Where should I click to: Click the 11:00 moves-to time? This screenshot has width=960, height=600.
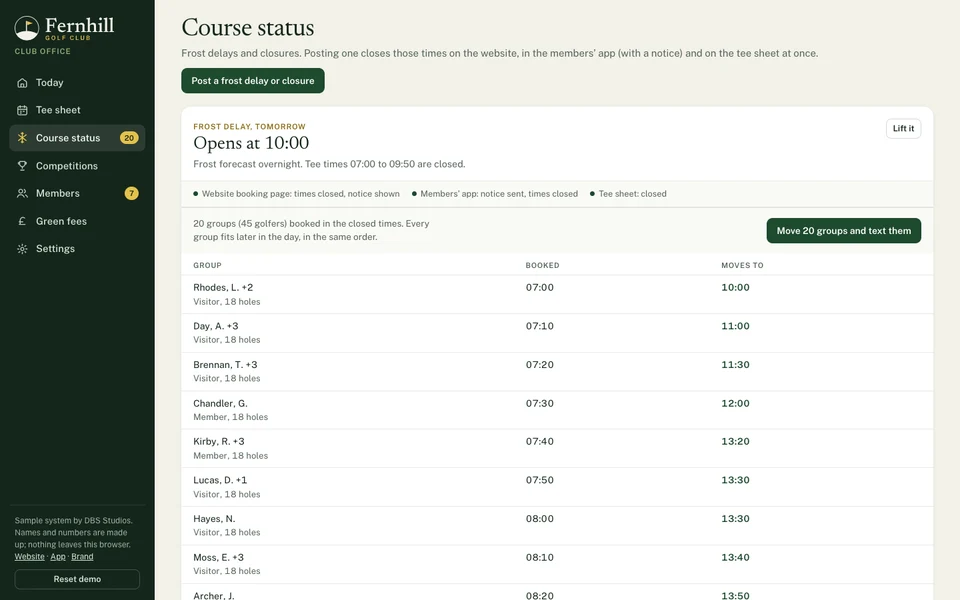coord(735,326)
